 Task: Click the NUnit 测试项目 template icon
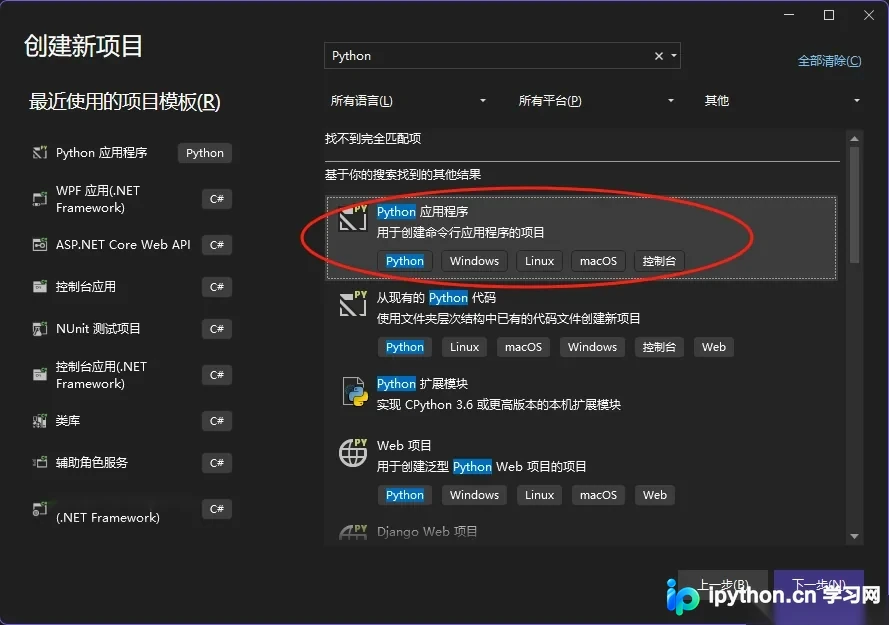[x=40, y=329]
